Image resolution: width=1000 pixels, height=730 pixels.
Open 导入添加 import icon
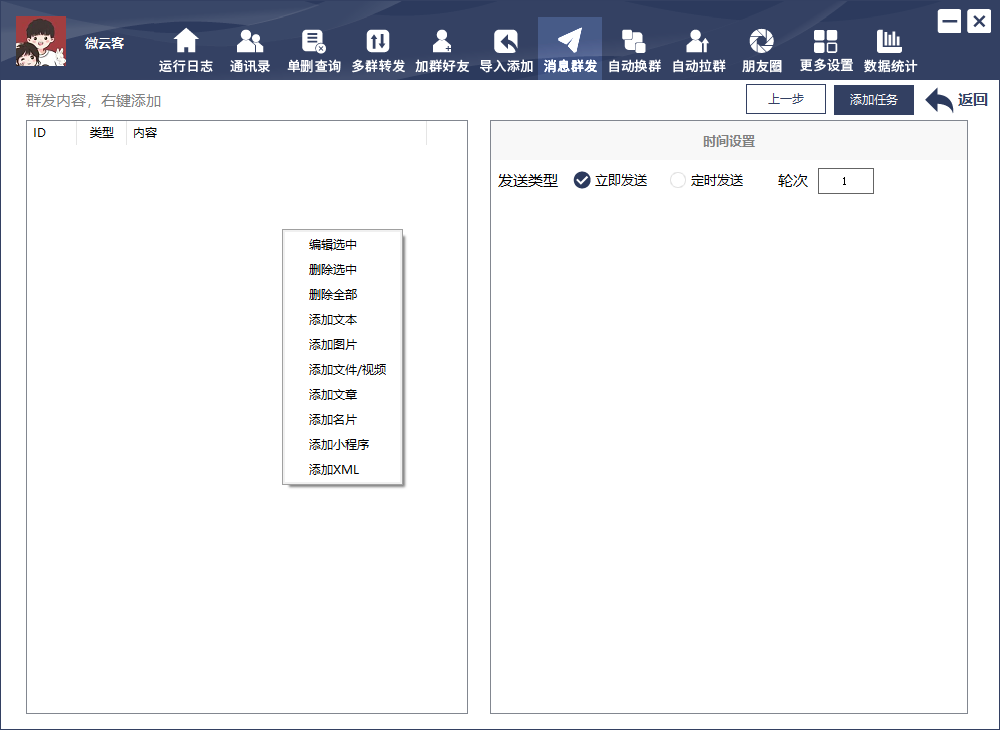506,42
